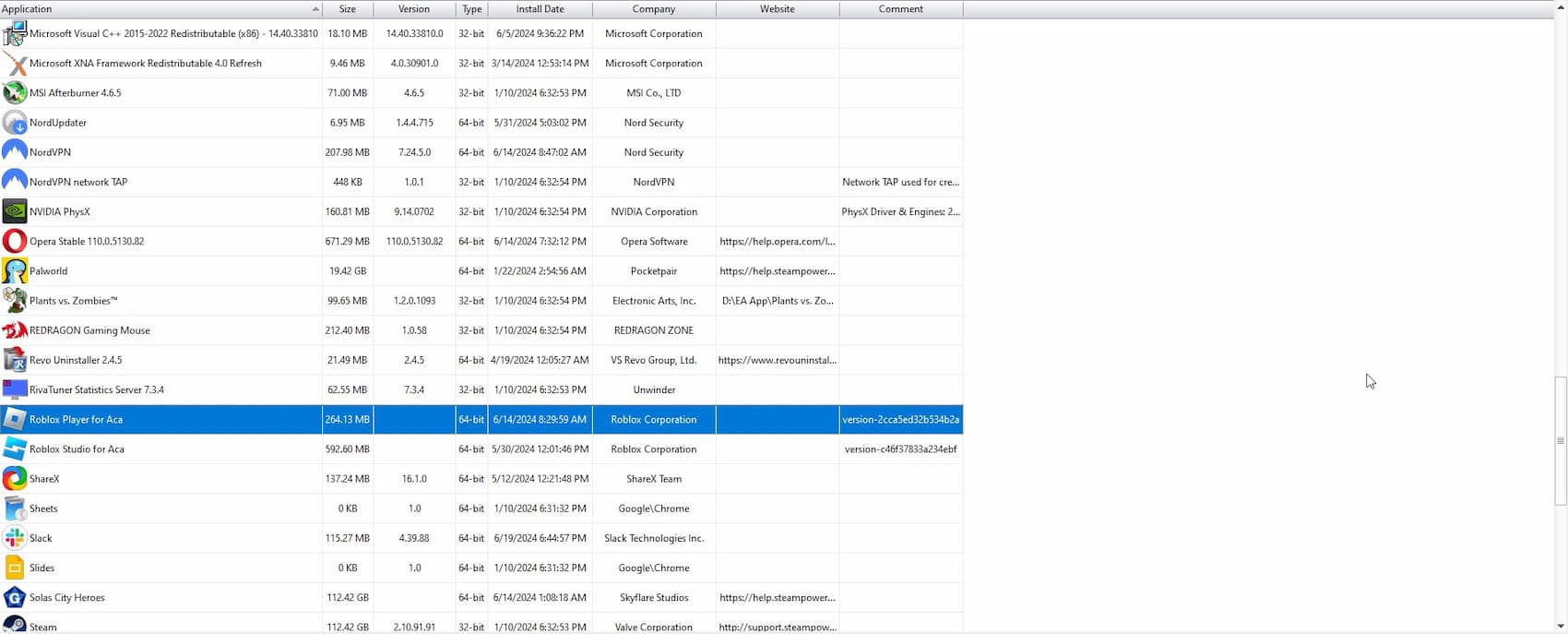Click 'REDRAGON ZONE' company cell
The width and height of the screenshot is (1568, 634).
coord(654,330)
